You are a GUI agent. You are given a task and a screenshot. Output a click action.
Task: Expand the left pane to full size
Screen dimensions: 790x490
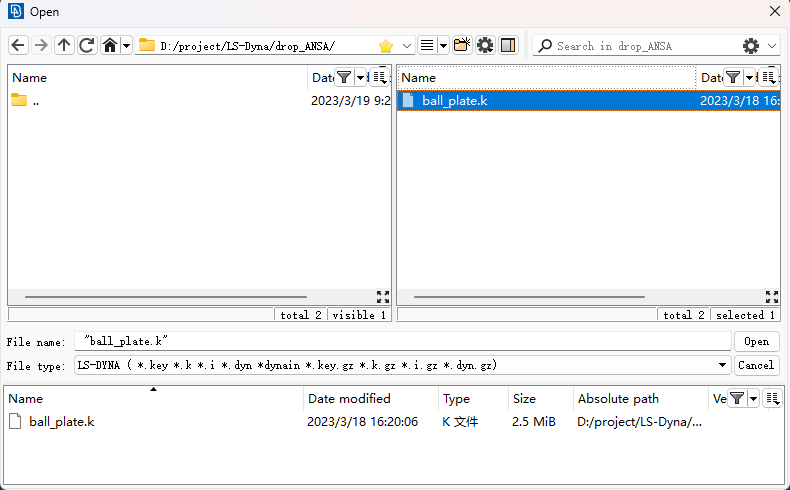pos(382,297)
